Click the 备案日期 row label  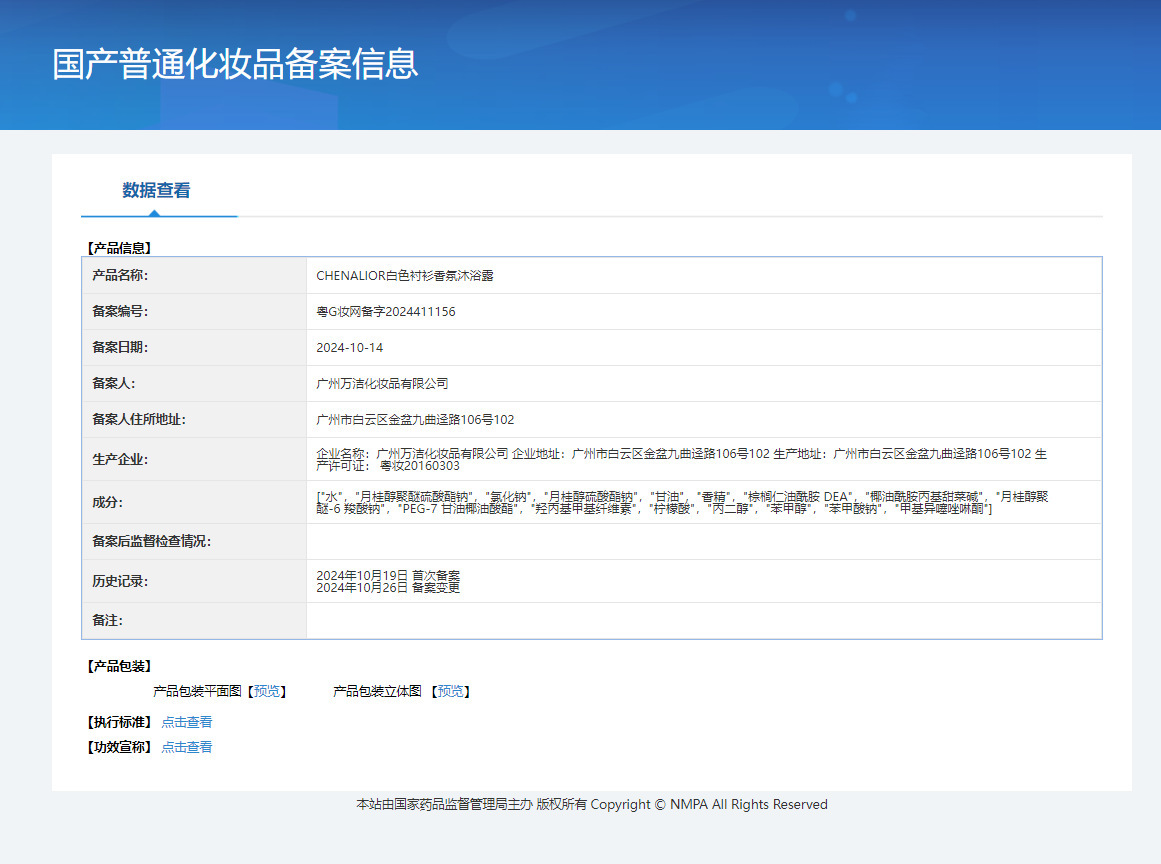coord(120,347)
